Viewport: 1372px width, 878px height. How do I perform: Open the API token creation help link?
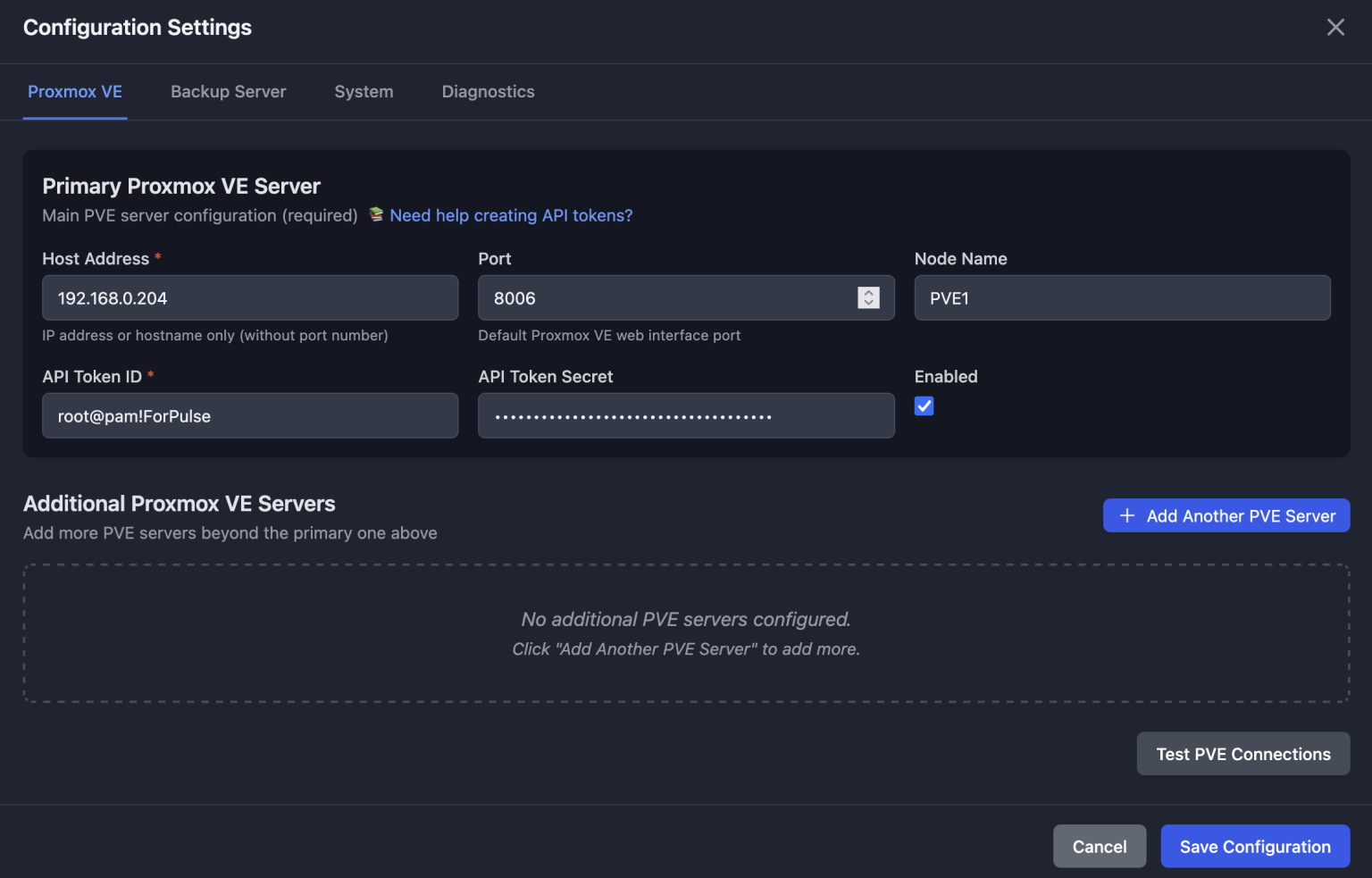(x=510, y=214)
